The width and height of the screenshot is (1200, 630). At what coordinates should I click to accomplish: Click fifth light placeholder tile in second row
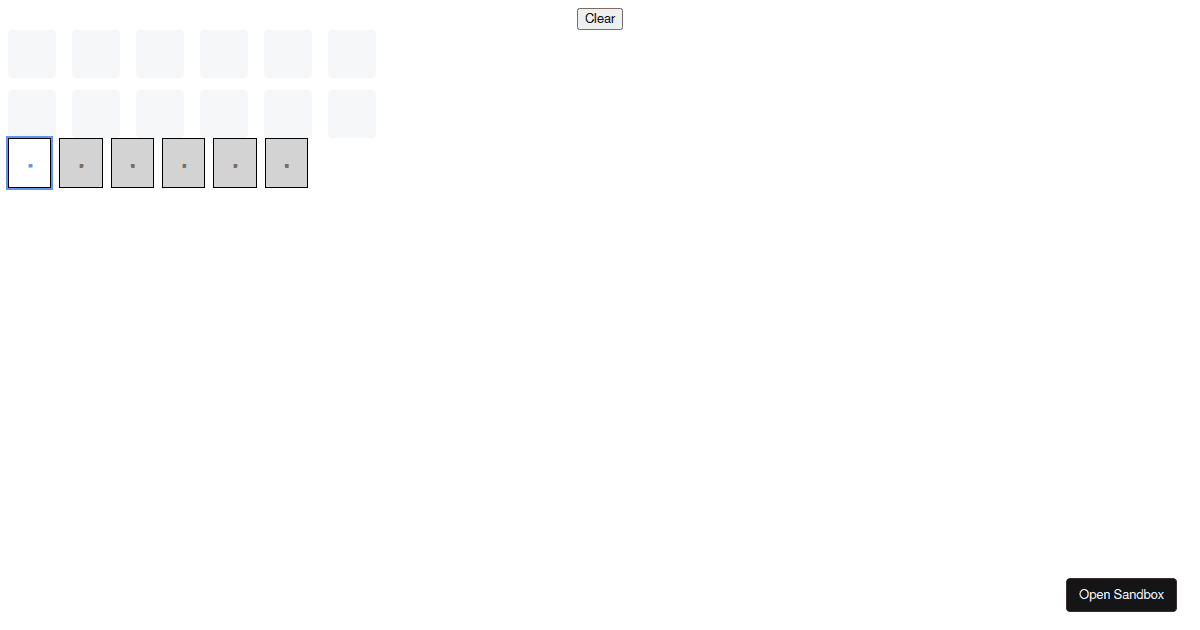(x=288, y=114)
